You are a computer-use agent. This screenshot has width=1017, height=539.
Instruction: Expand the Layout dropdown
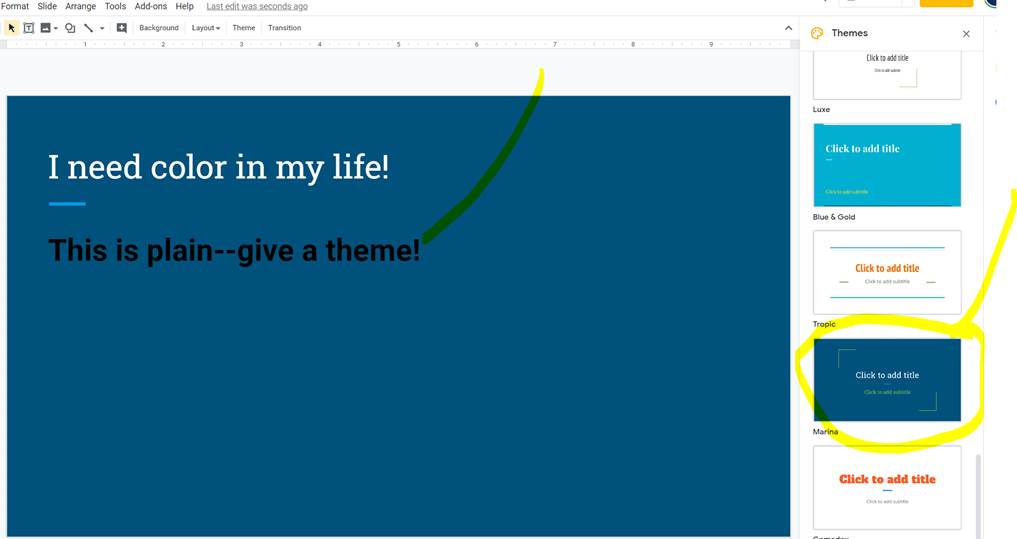click(x=206, y=28)
